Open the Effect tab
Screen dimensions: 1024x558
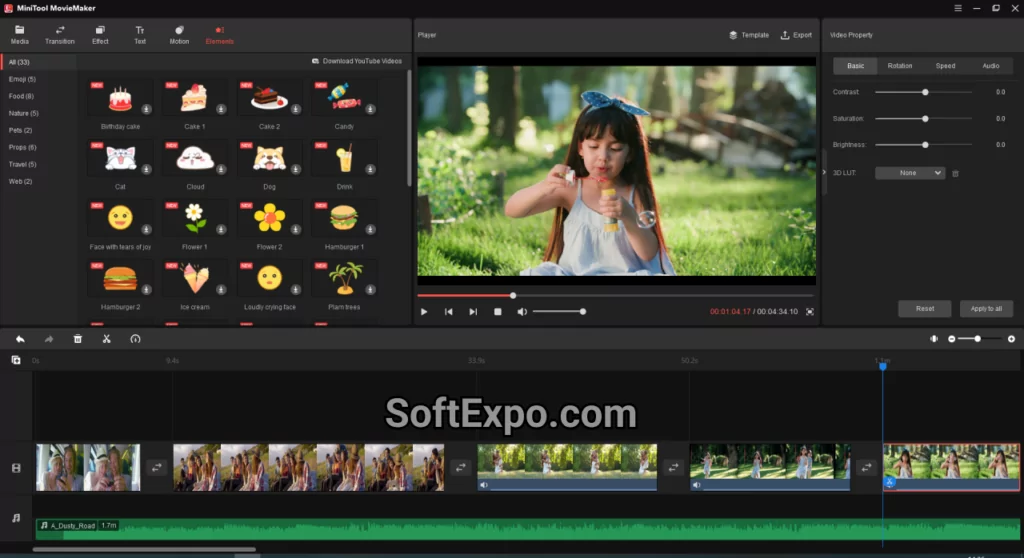[x=100, y=35]
